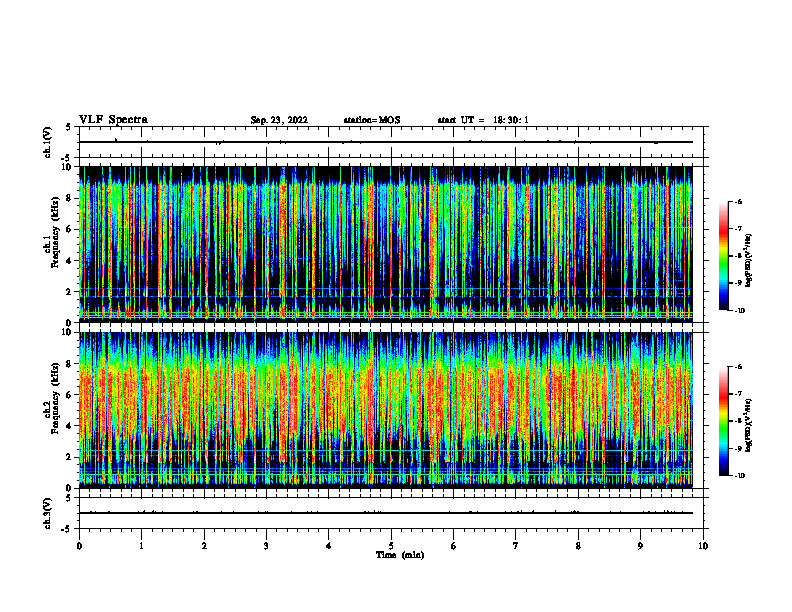Click time axis tick label "0"
This screenshot has height=612, width=792.
[79, 546]
